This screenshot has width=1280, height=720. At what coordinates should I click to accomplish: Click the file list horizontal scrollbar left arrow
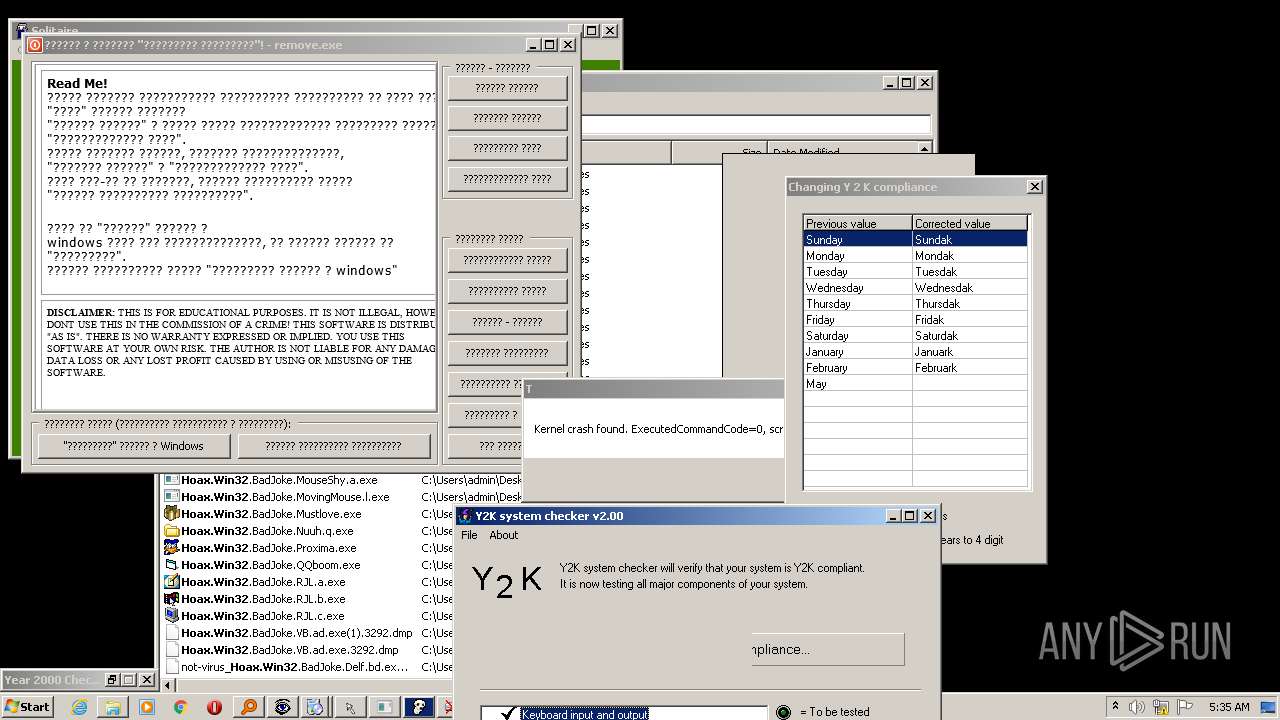169,686
